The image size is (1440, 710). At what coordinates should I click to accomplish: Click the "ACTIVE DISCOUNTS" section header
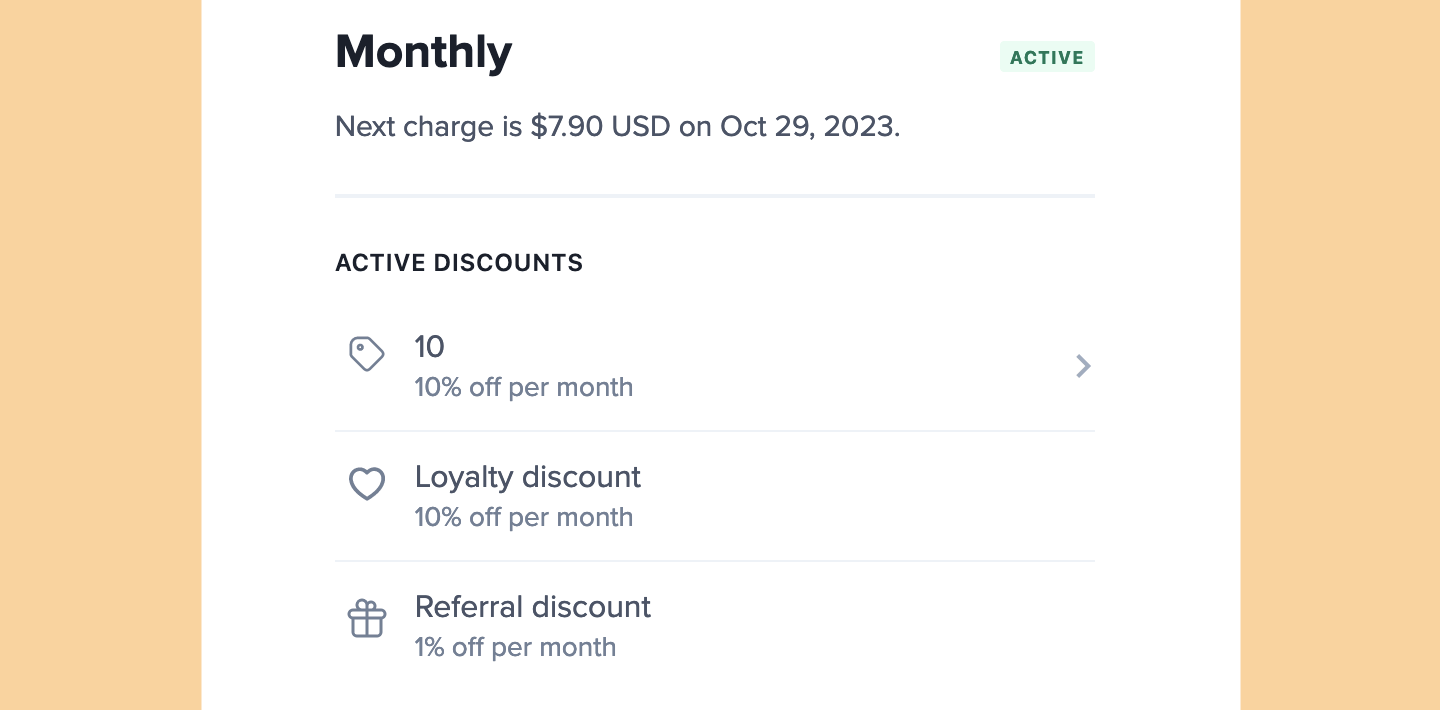click(x=459, y=263)
